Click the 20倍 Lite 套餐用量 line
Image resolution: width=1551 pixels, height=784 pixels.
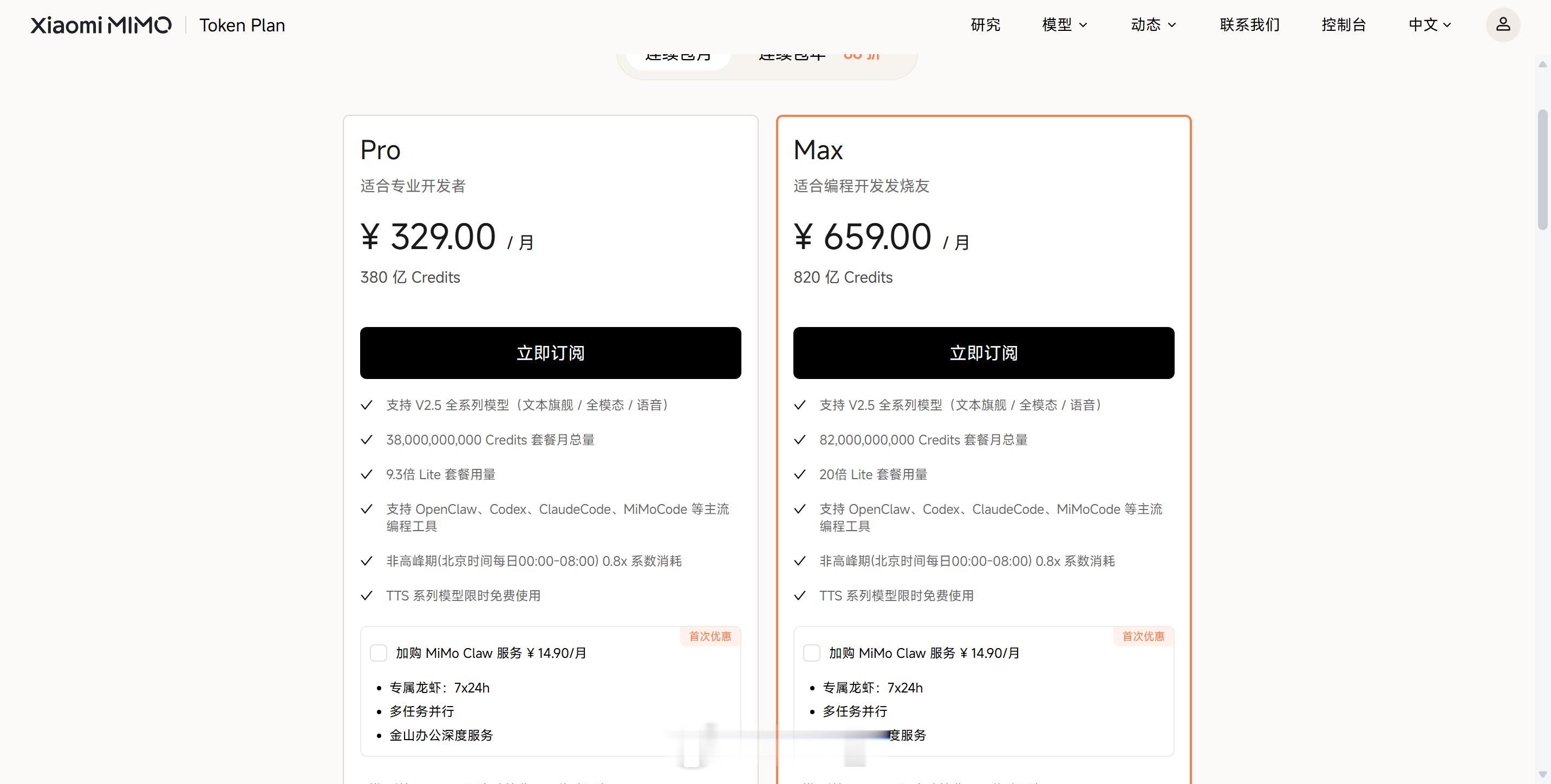[873, 474]
